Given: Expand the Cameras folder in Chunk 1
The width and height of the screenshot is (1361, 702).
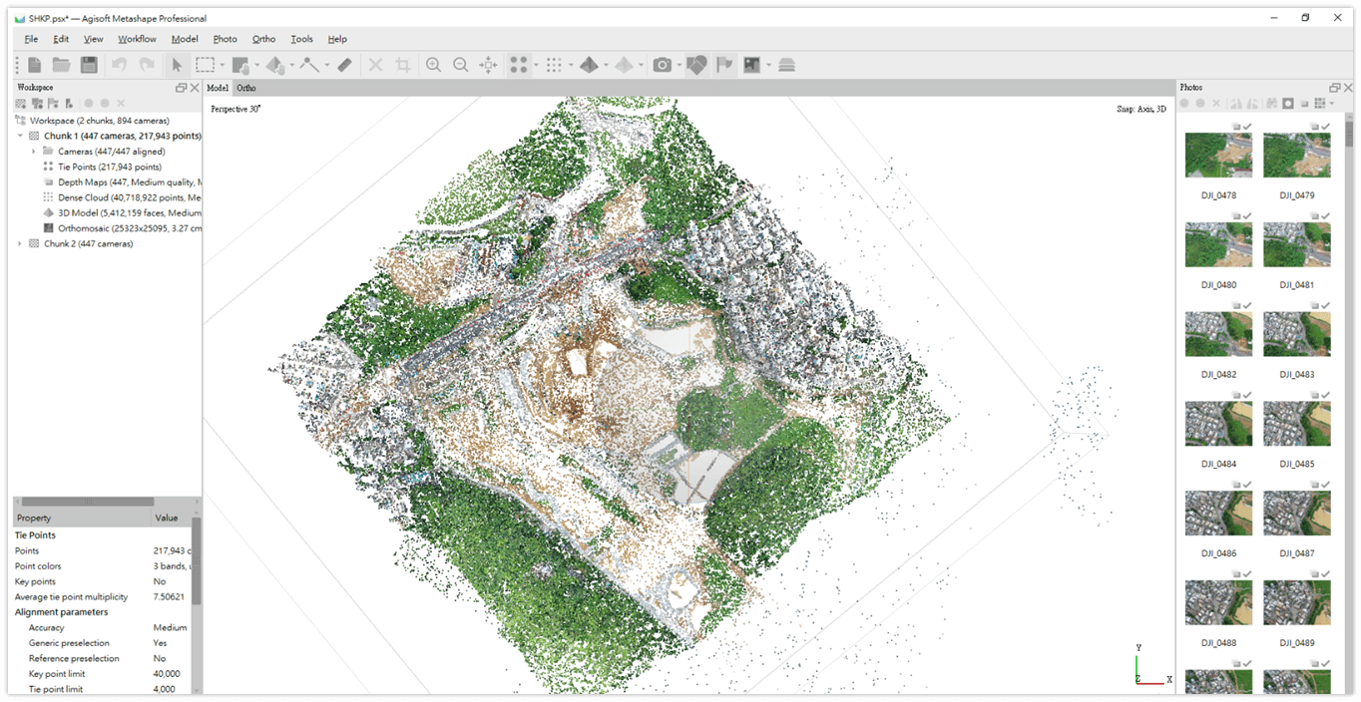Looking at the screenshot, I should pyautogui.click(x=34, y=152).
